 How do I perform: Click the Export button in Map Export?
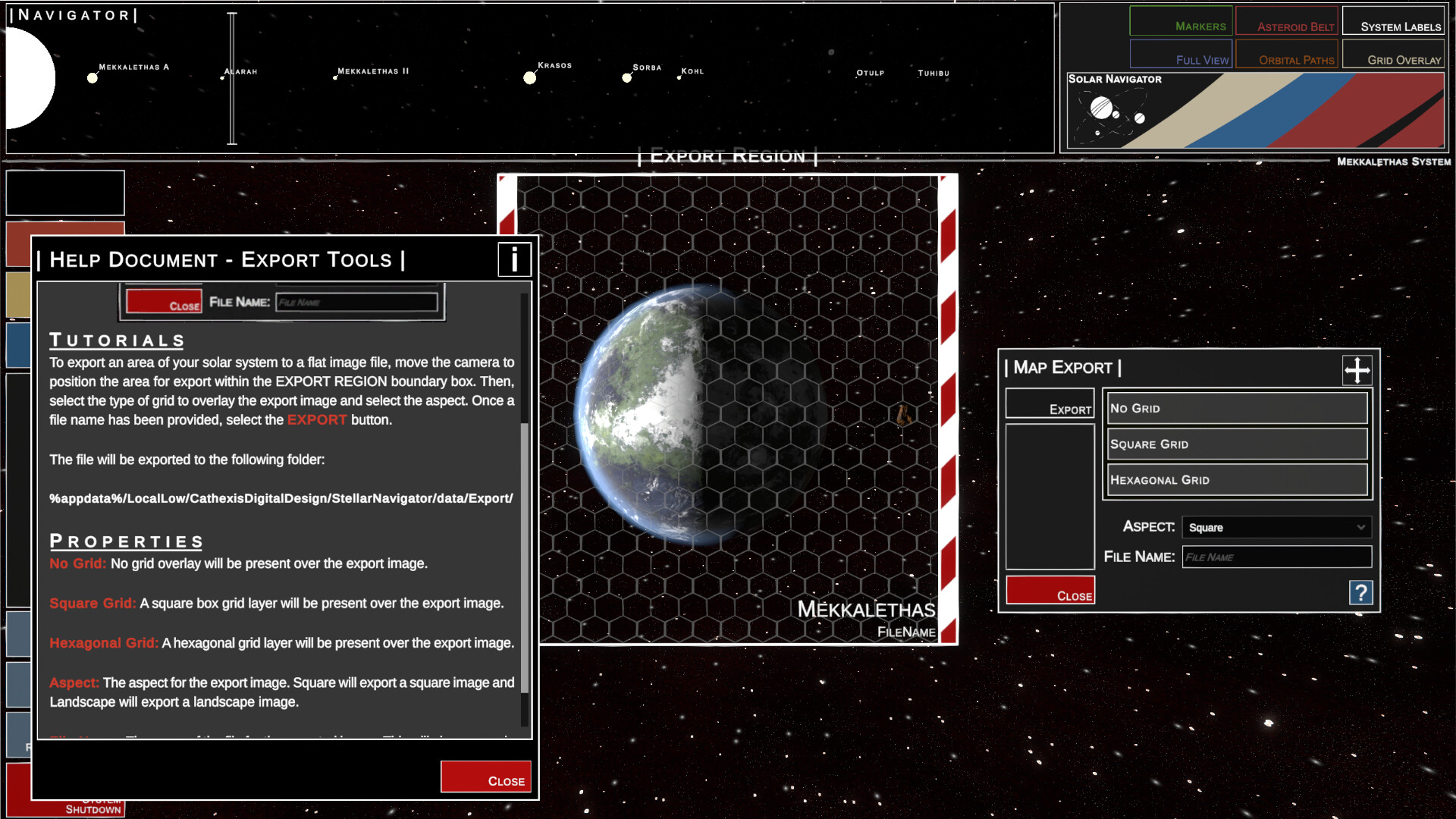point(1050,403)
